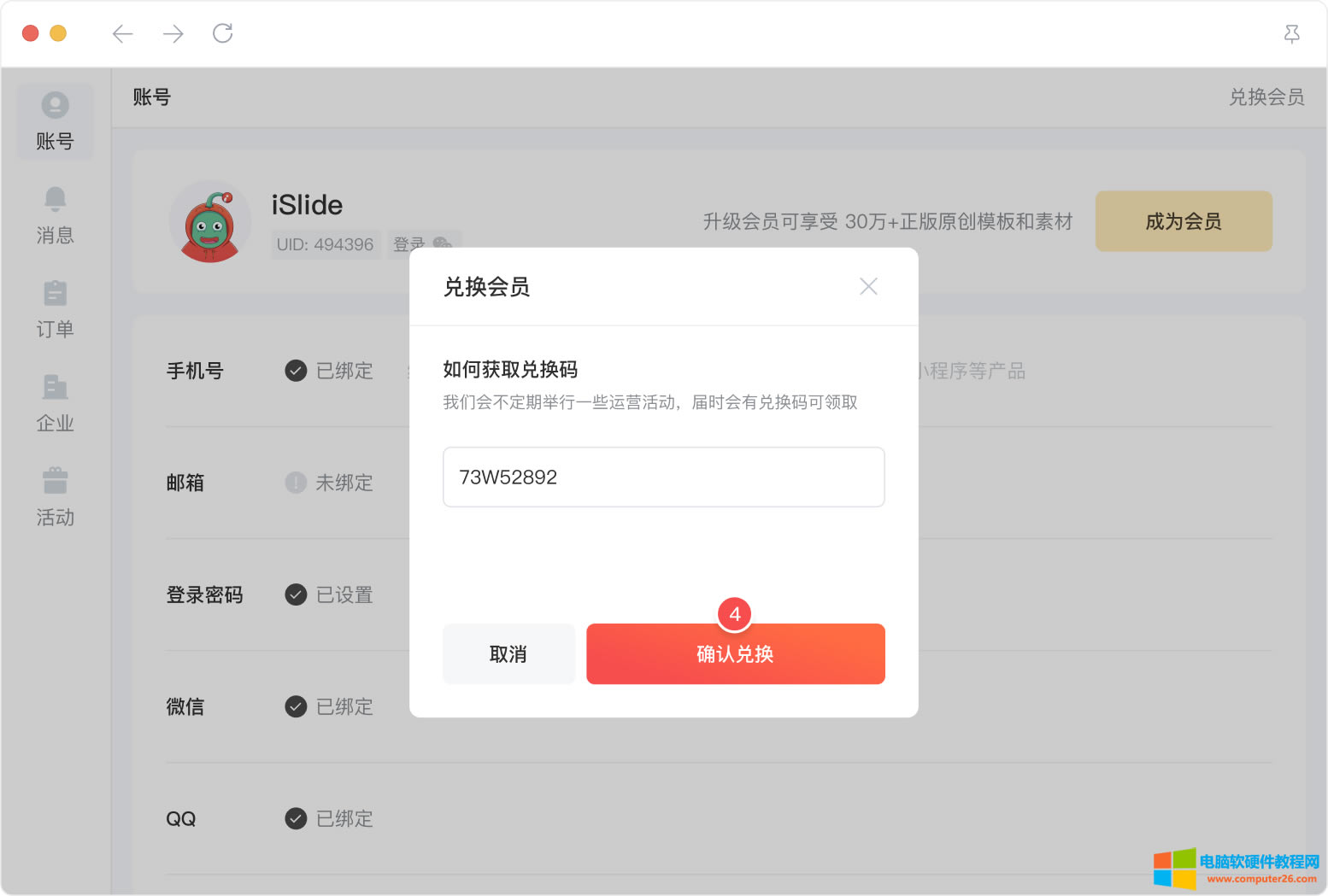The width and height of the screenshot is (1328, 896).
Task: Click the 成为会员 button
Action: click(1184, 221)
